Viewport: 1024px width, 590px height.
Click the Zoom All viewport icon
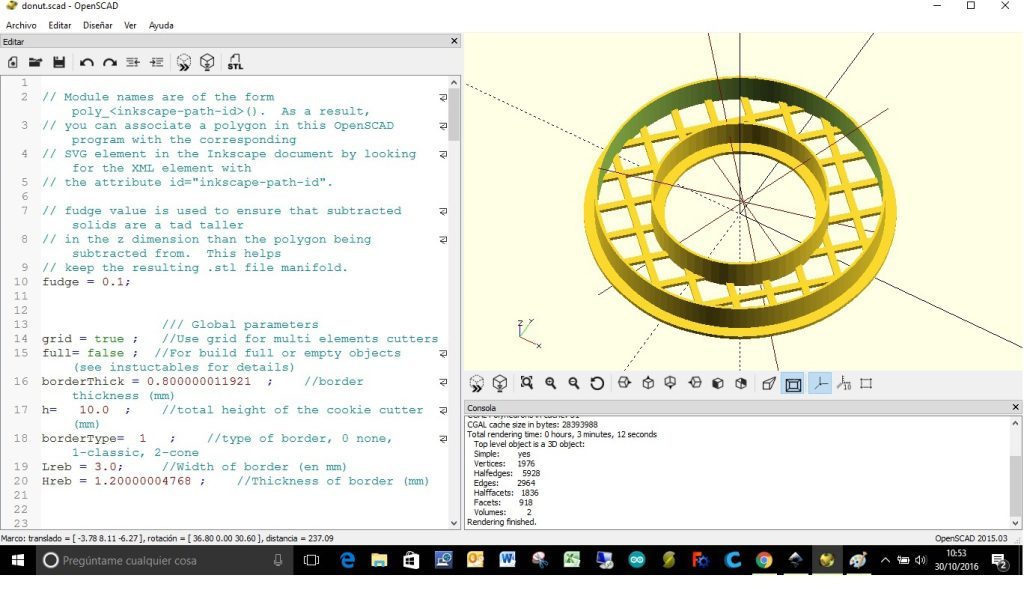[527, 383]
